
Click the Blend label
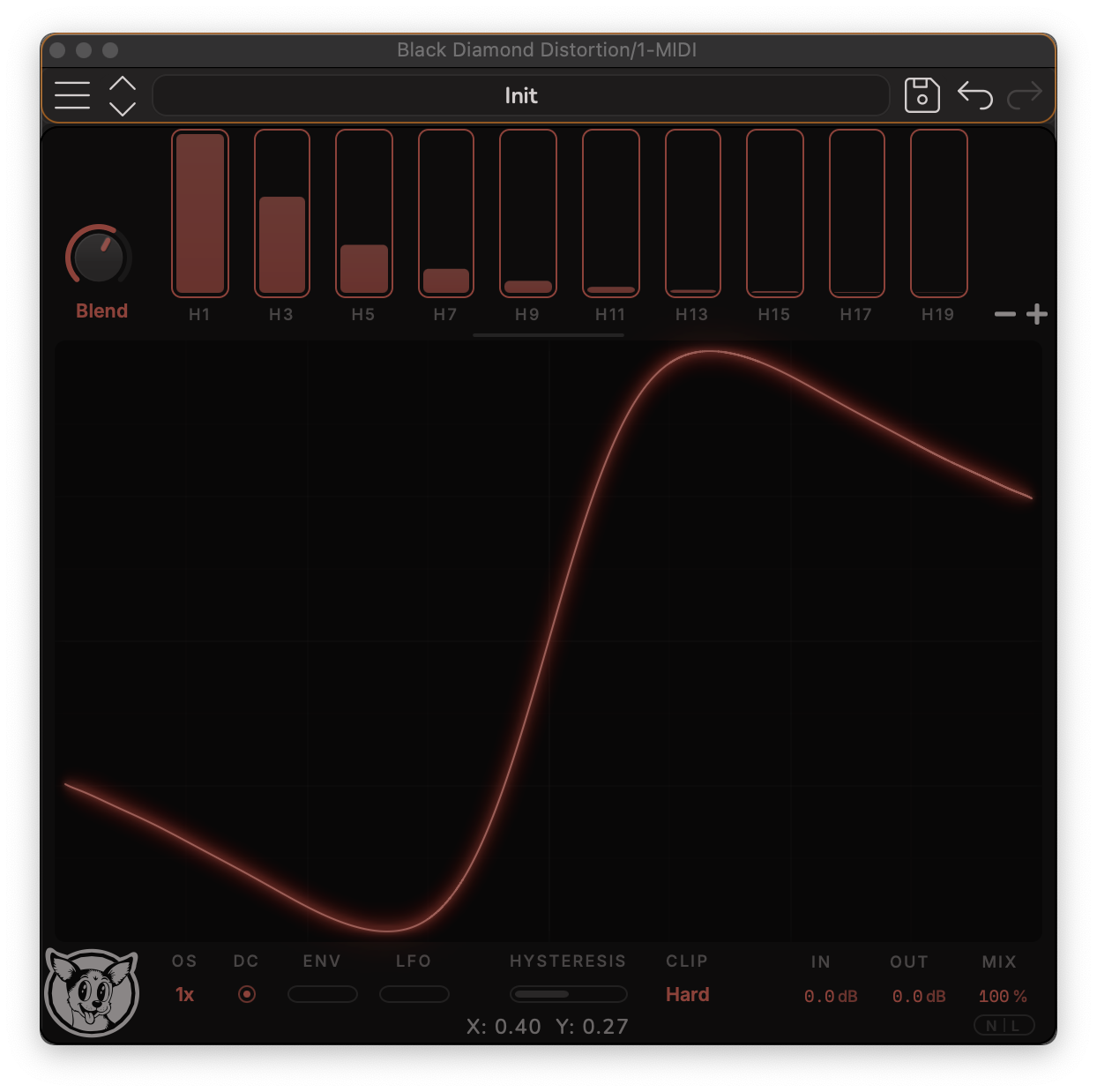[x=102, y=310]
